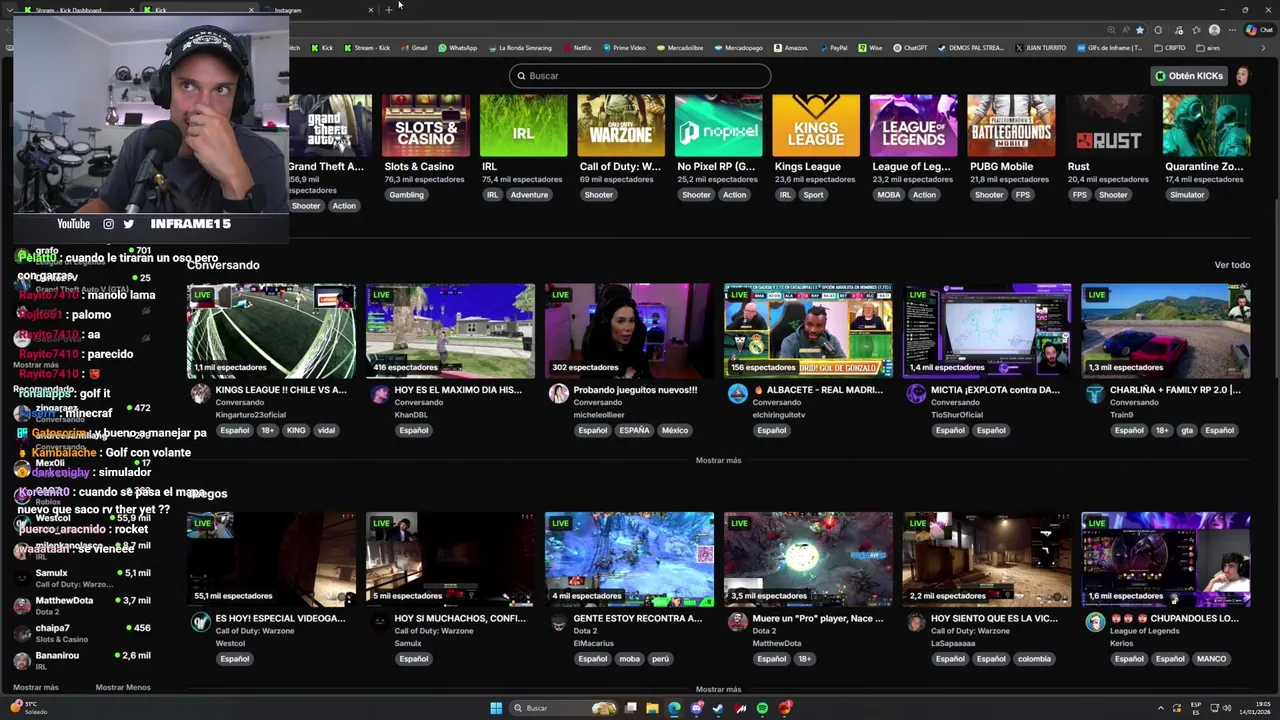Screen dimensions: 1280x720
Task: Open the Kings League category cover
Action: (816, 125)
